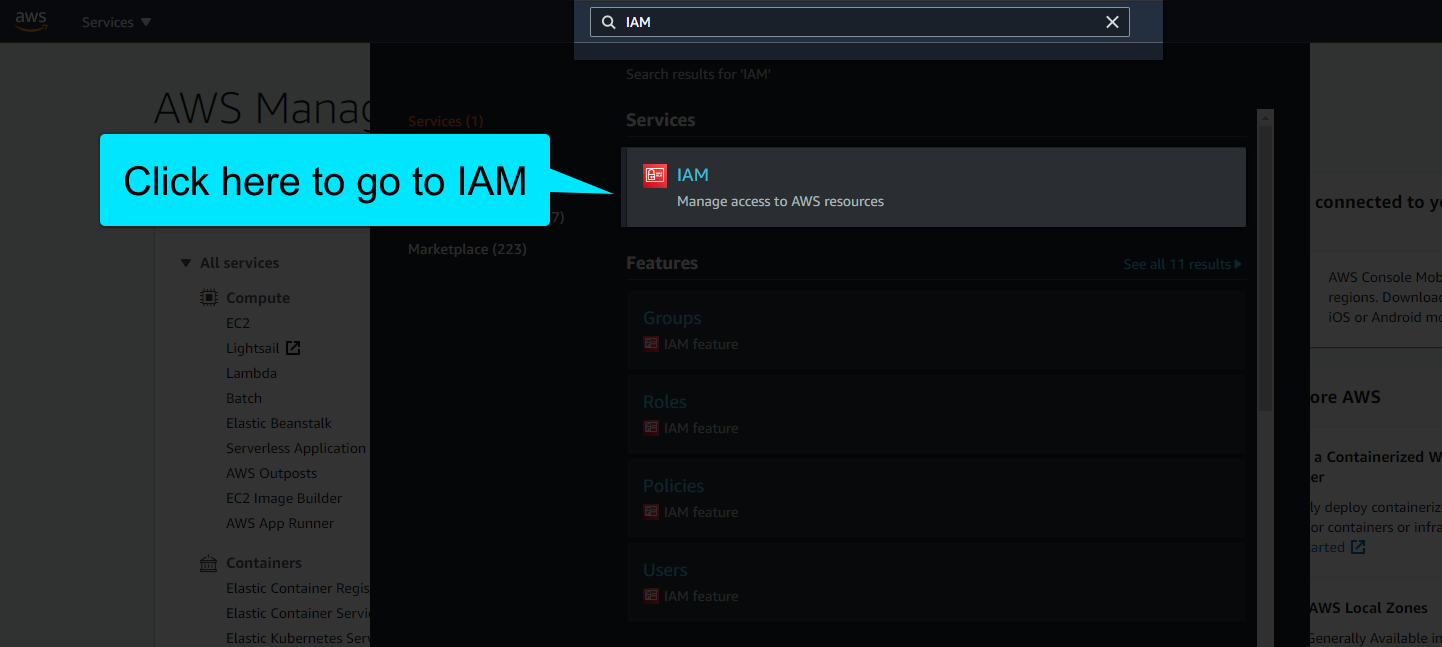Select the Services (1) results filter

445,120
